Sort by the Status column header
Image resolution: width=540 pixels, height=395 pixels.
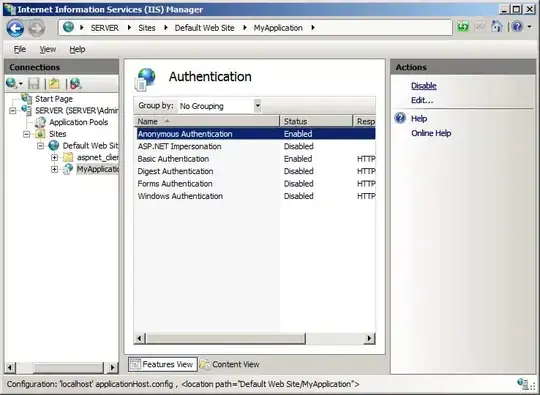pos(316,121)
